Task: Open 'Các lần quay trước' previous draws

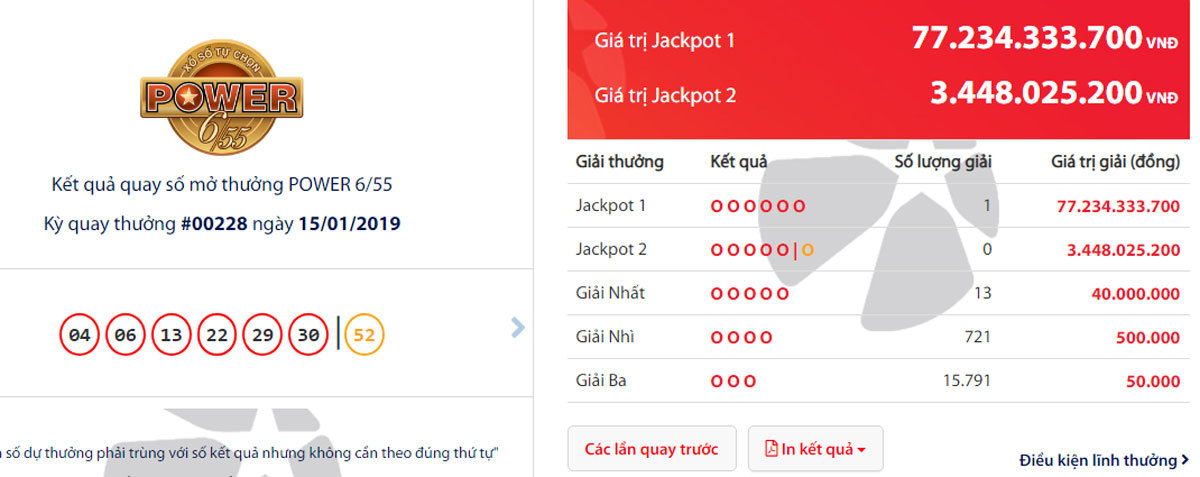Action: (651, 449)
